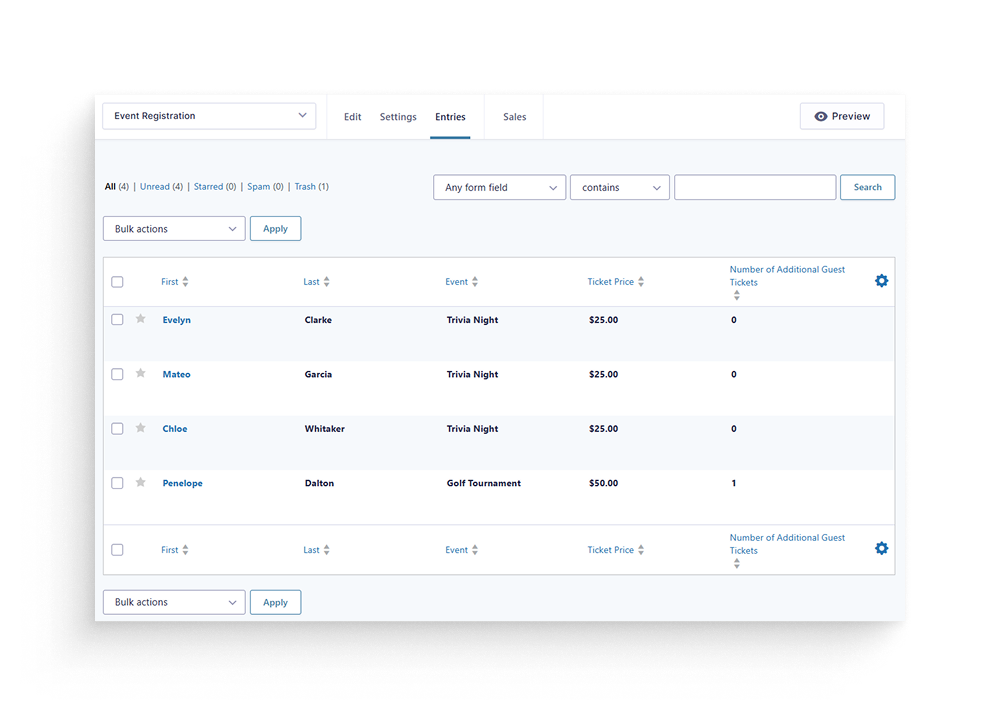The height and width of the screenshot is (725, 1001).
Task: Select the Penelope entry checkbox
Action: click(x=117, y=483)
